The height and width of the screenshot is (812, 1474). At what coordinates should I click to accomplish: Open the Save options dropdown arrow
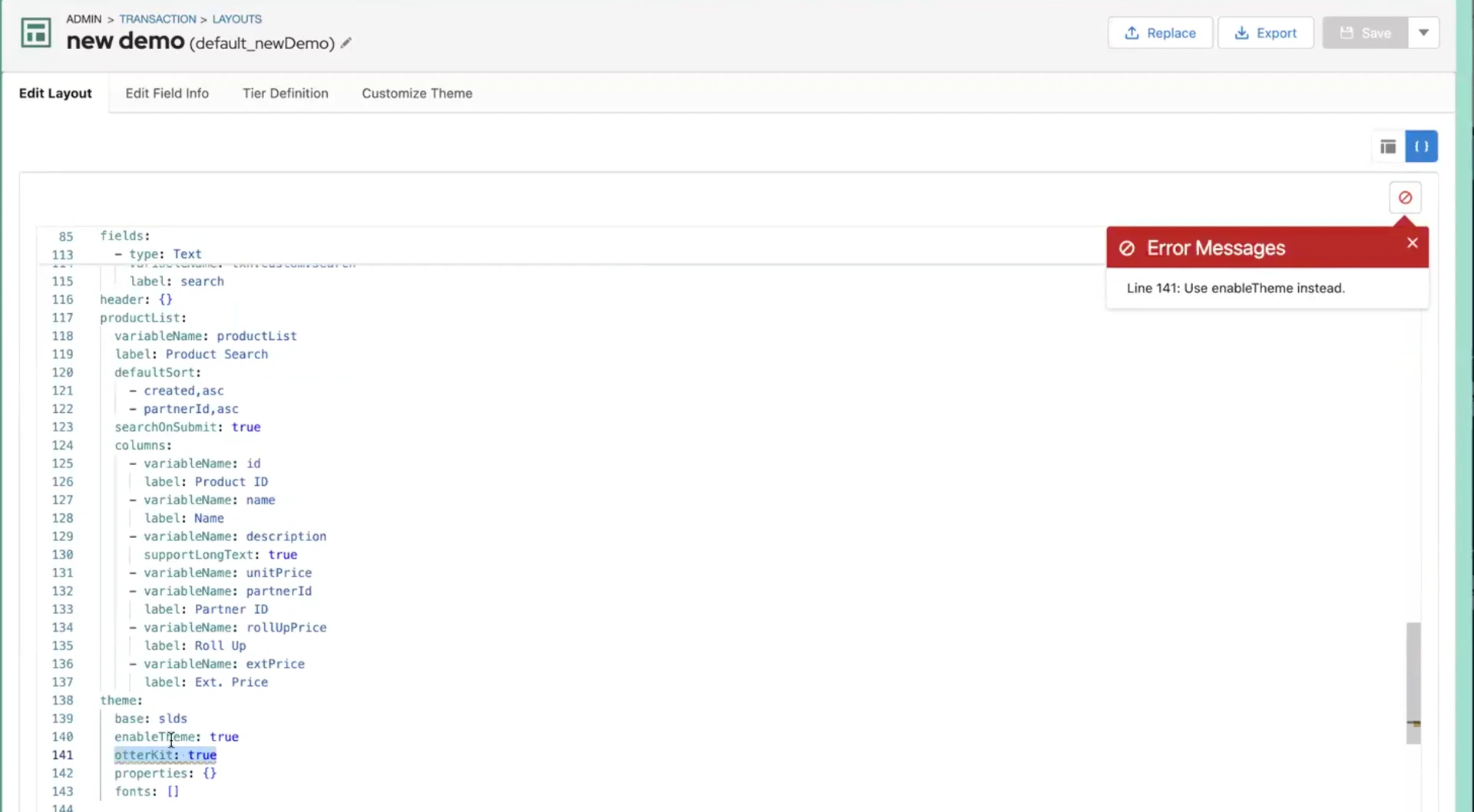pos(1423,33)
